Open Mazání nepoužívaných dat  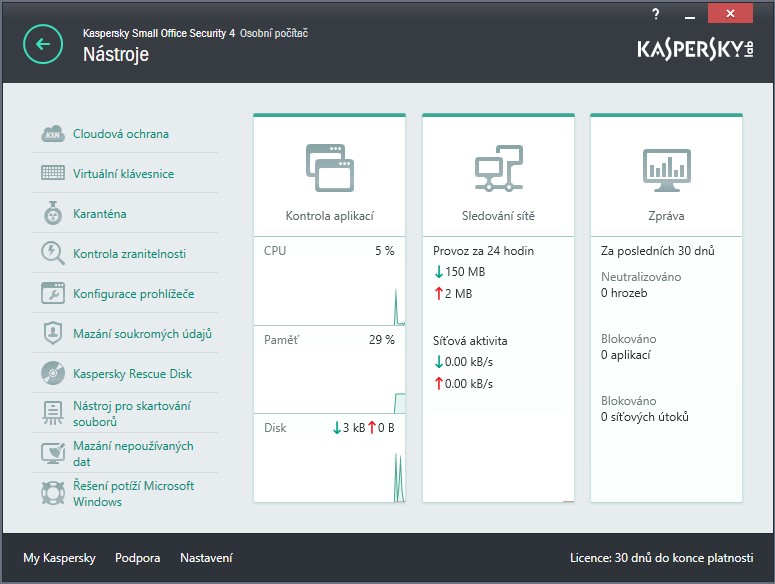point(133,454)
